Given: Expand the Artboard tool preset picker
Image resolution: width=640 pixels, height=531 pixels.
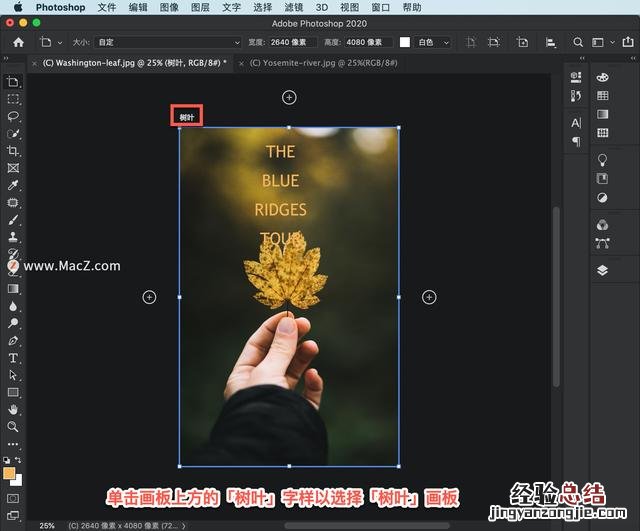Looking at the screenshot, I should (x=52, y=43).
